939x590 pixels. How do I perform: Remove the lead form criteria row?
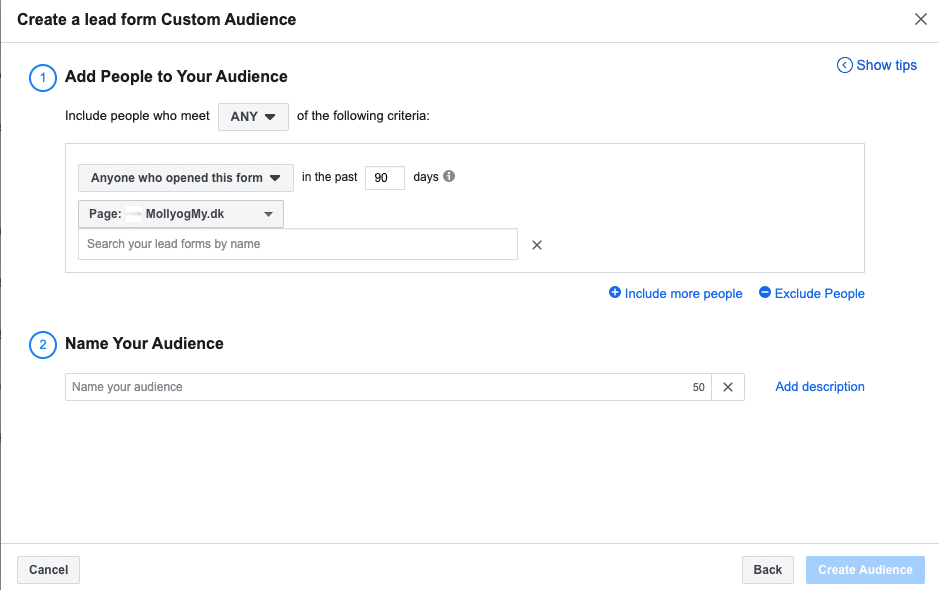(x=537, y=244)
